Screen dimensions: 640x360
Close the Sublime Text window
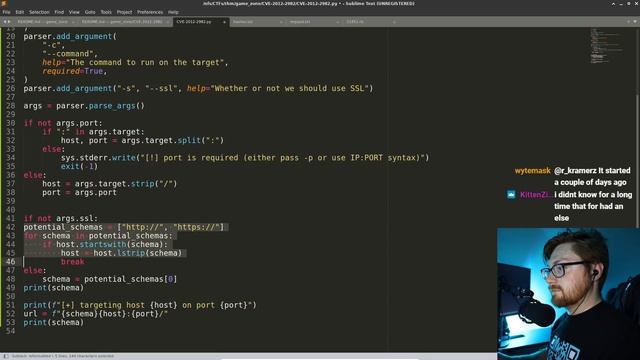point(636,3)
